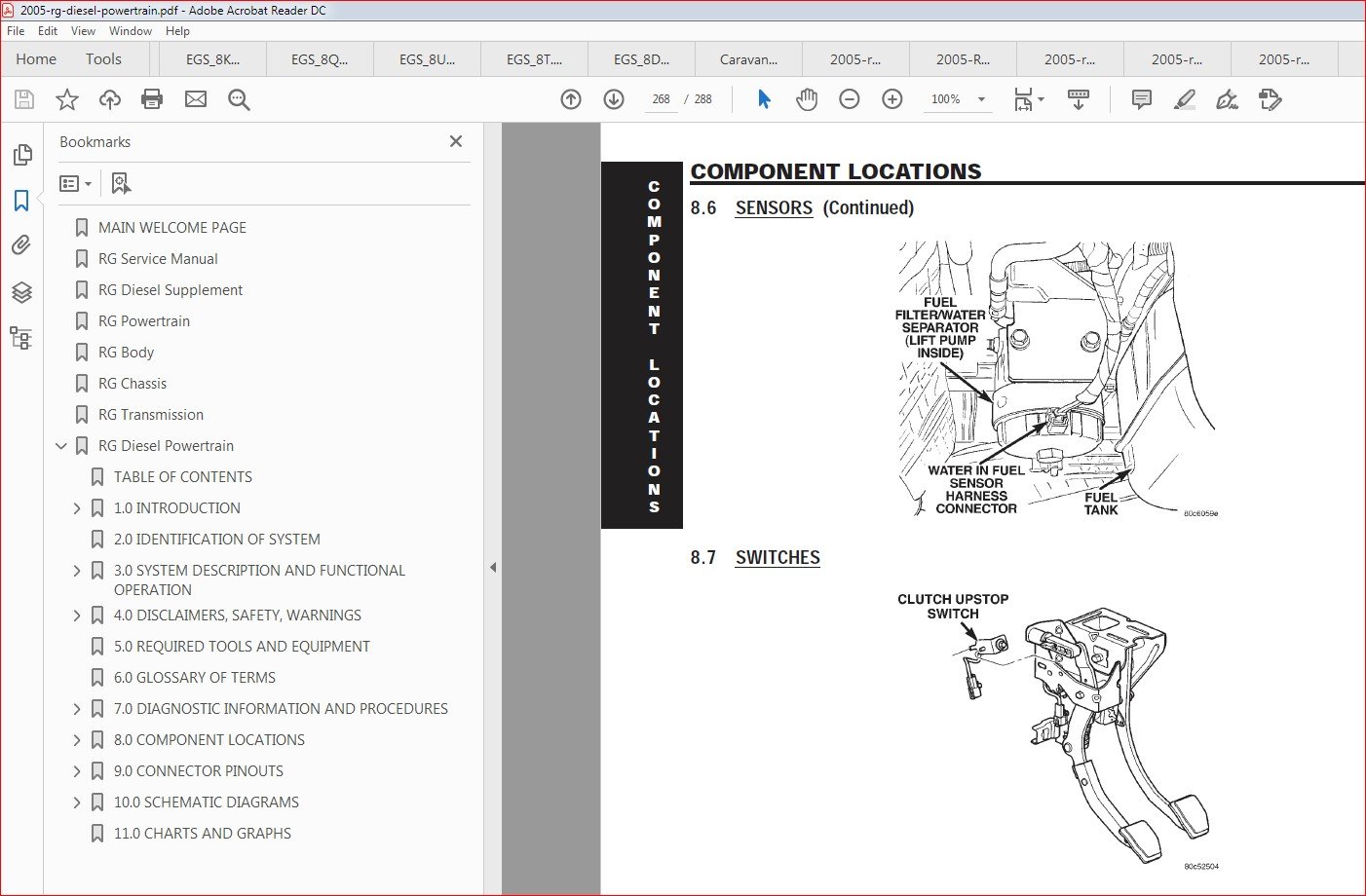This screenshot has width=1366, height=896.
Task: Click the cloud upload icon
Action: click(x=110, y=99)
